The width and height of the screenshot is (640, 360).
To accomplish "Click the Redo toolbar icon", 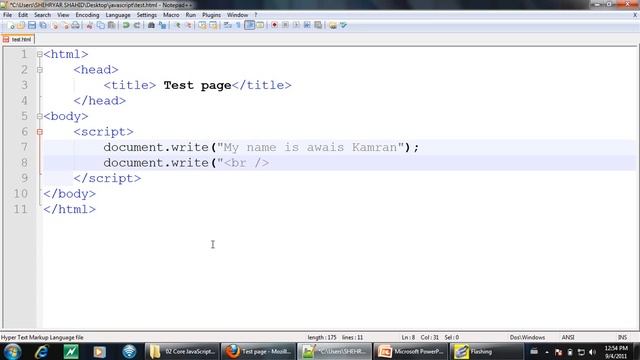I will coord(137,25).
